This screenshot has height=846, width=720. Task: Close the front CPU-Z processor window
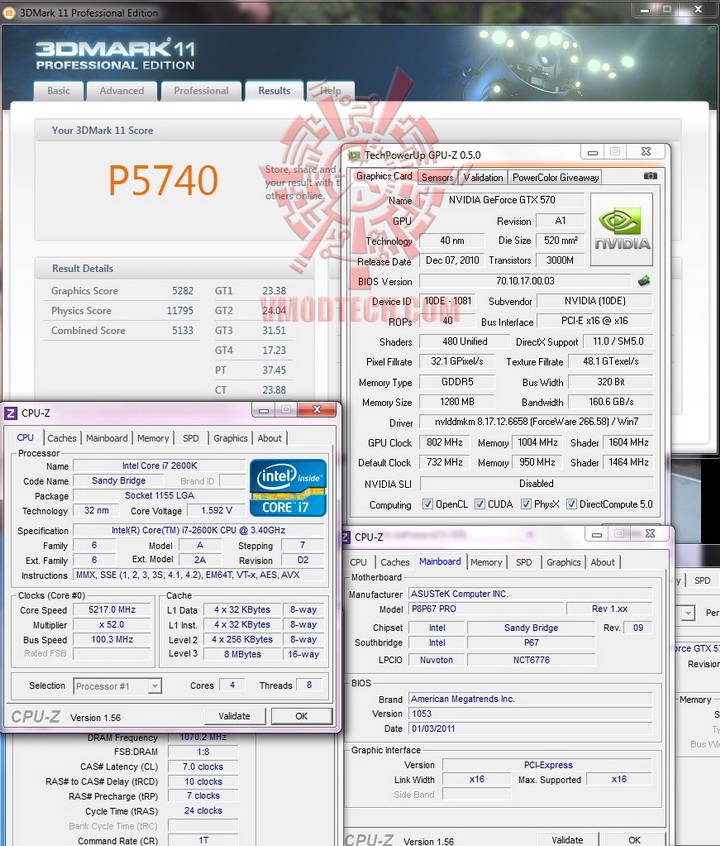317,410
